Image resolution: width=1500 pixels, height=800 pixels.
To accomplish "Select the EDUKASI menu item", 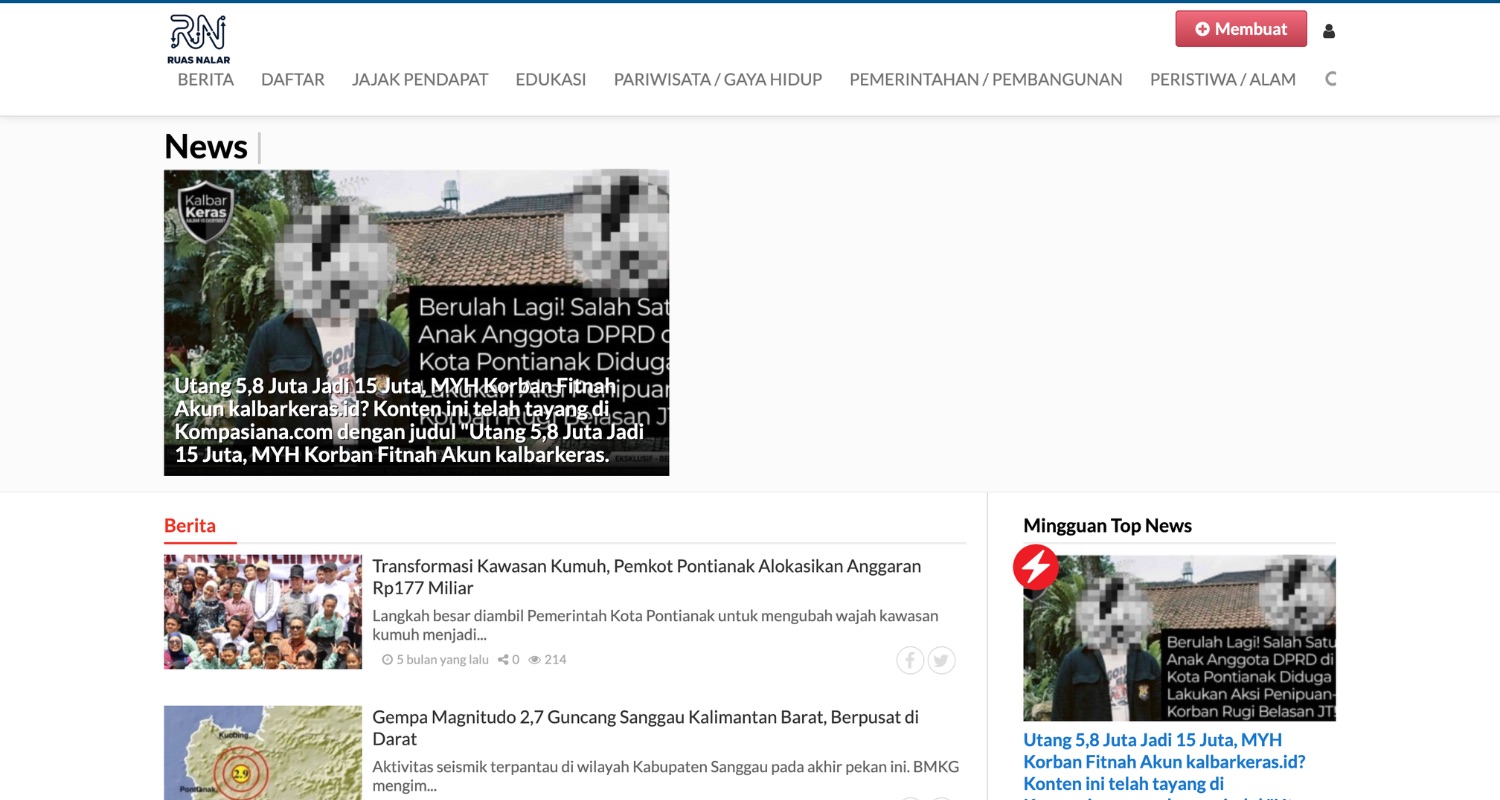I will tap(551, 79).
